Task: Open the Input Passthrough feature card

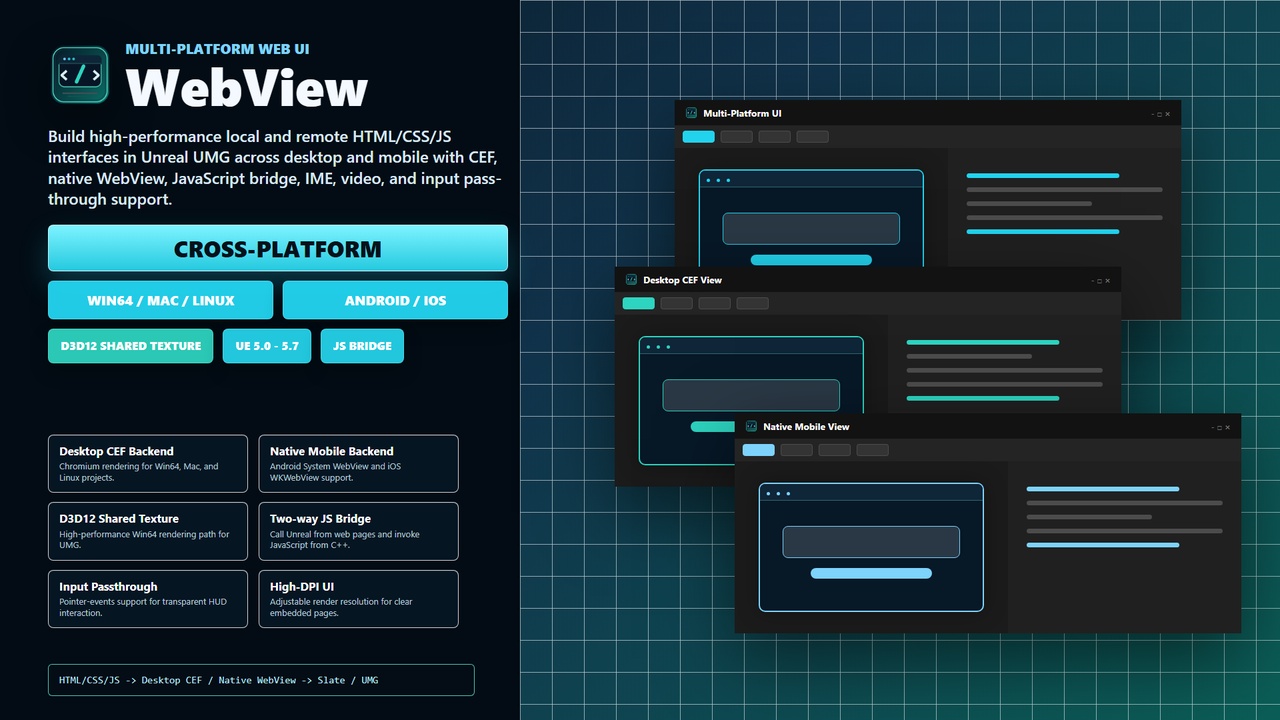Action: pos(148,599)
